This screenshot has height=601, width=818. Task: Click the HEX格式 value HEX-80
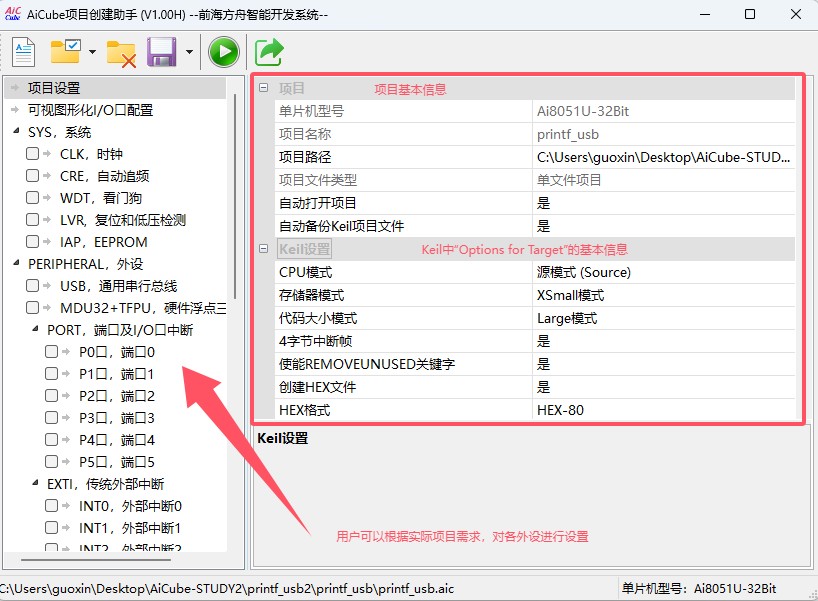pos(664,410)
